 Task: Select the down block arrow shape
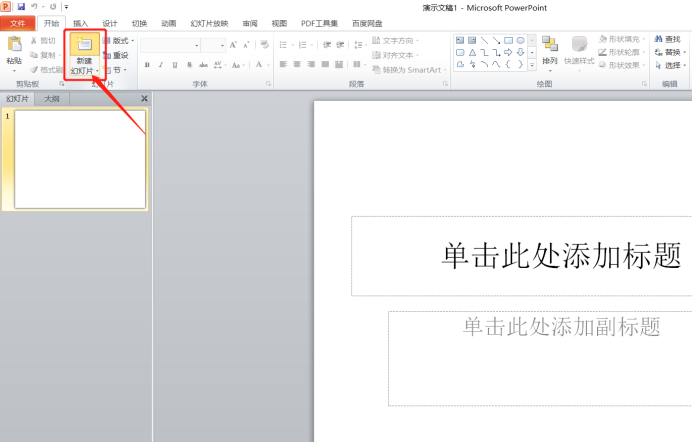pyautogui.click(x=521, y=53)
